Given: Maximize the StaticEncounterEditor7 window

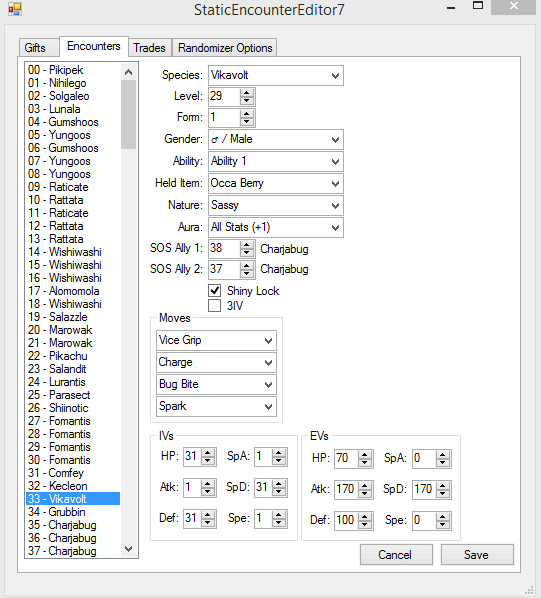Looking at the screenshot, I should (x=478, y=6).
